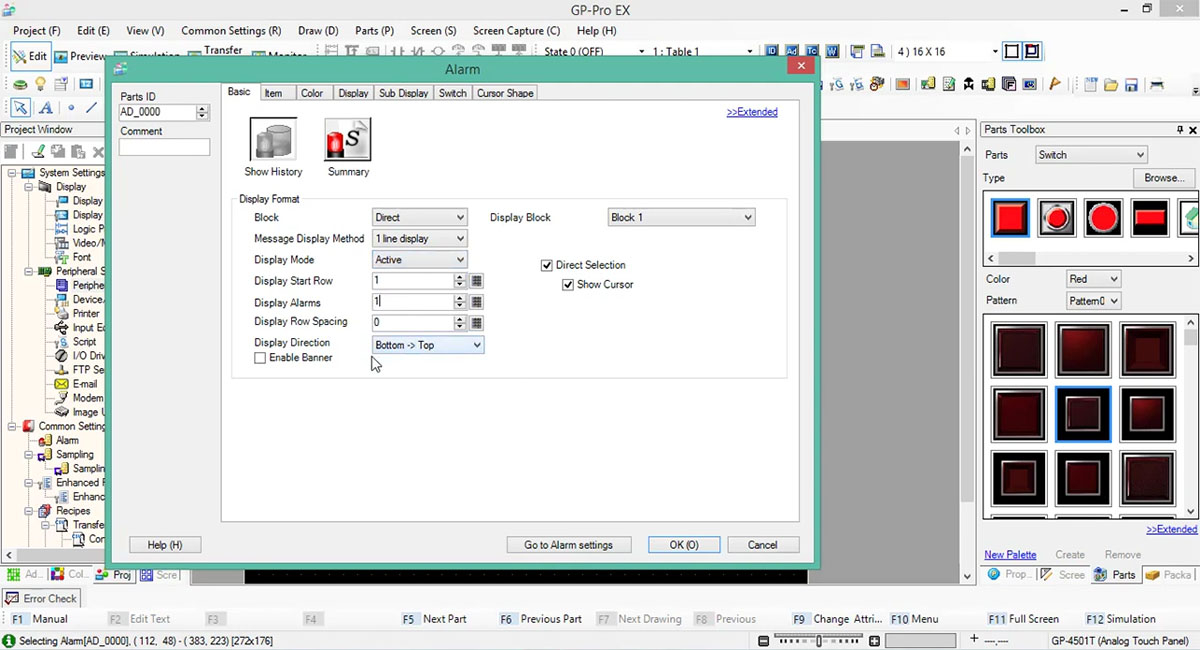Open the Screen Capture (C) menu
The image size is (1200, 650).
pos(517,31)
